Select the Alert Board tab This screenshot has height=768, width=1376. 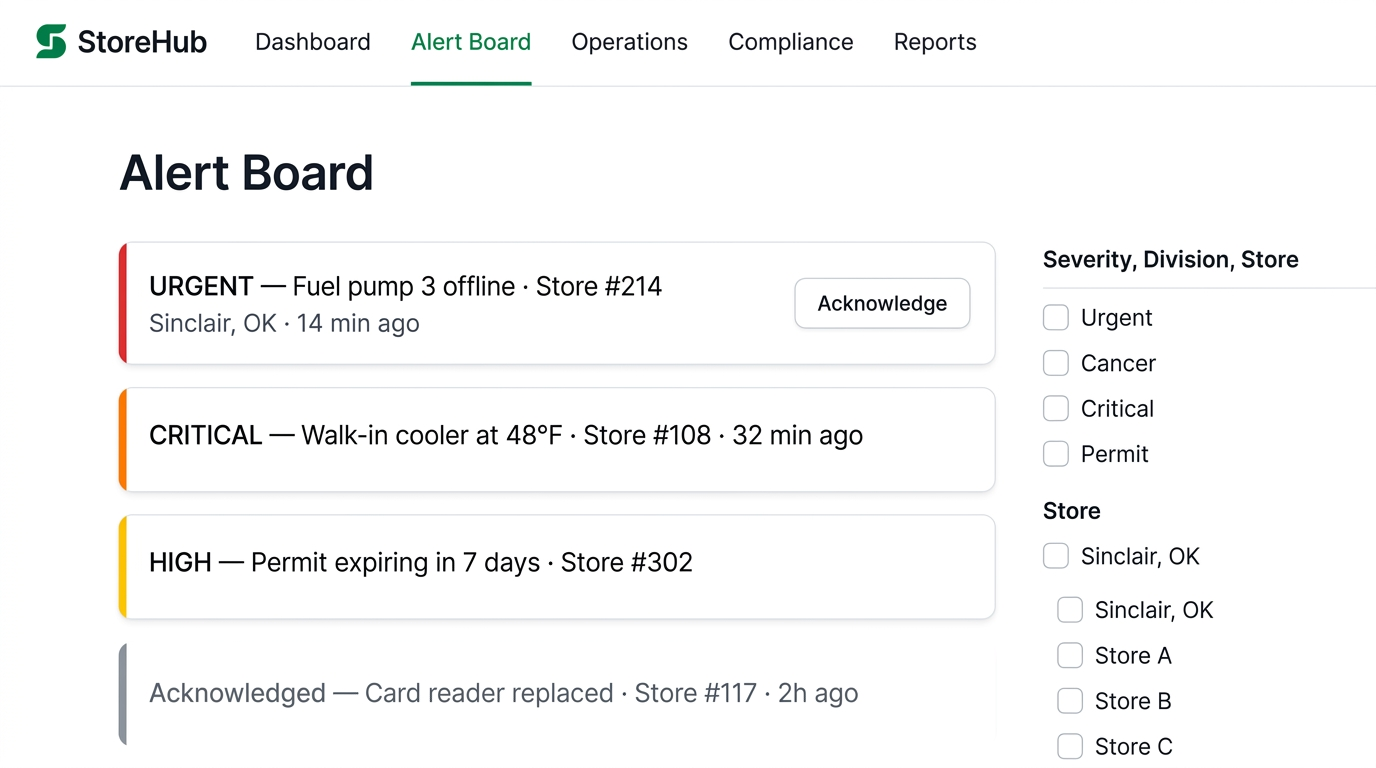click(471, 42)
